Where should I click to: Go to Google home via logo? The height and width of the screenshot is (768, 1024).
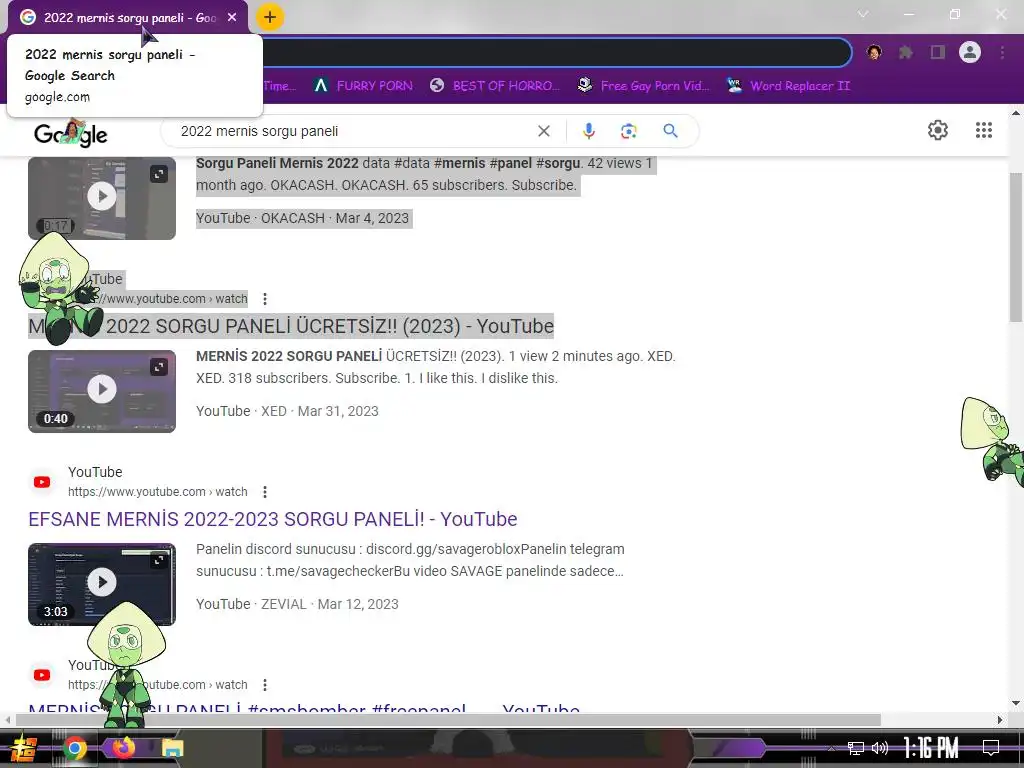[x=71, y=133]
